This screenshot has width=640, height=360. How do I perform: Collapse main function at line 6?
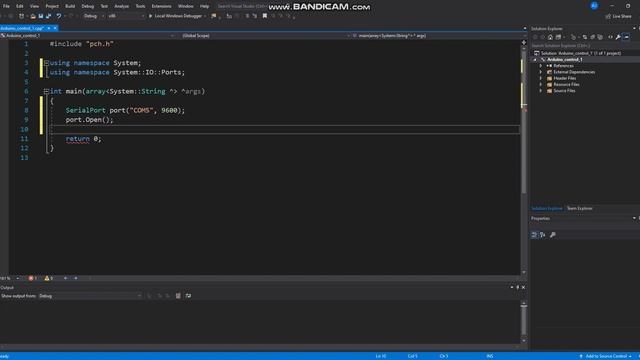pos(46,91)
